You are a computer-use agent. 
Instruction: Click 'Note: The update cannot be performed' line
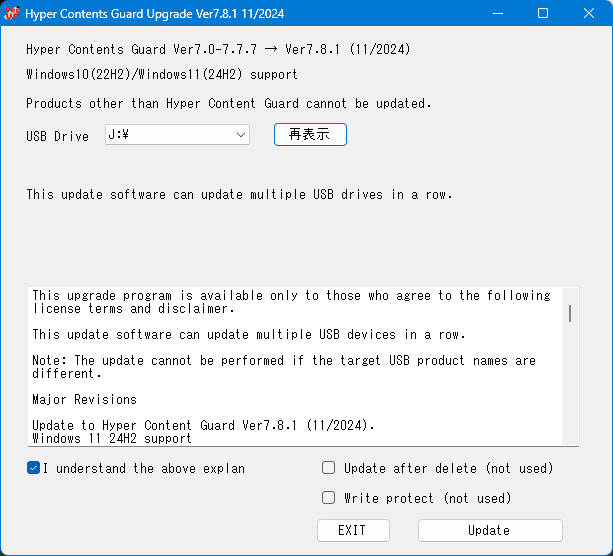[284, 360]
